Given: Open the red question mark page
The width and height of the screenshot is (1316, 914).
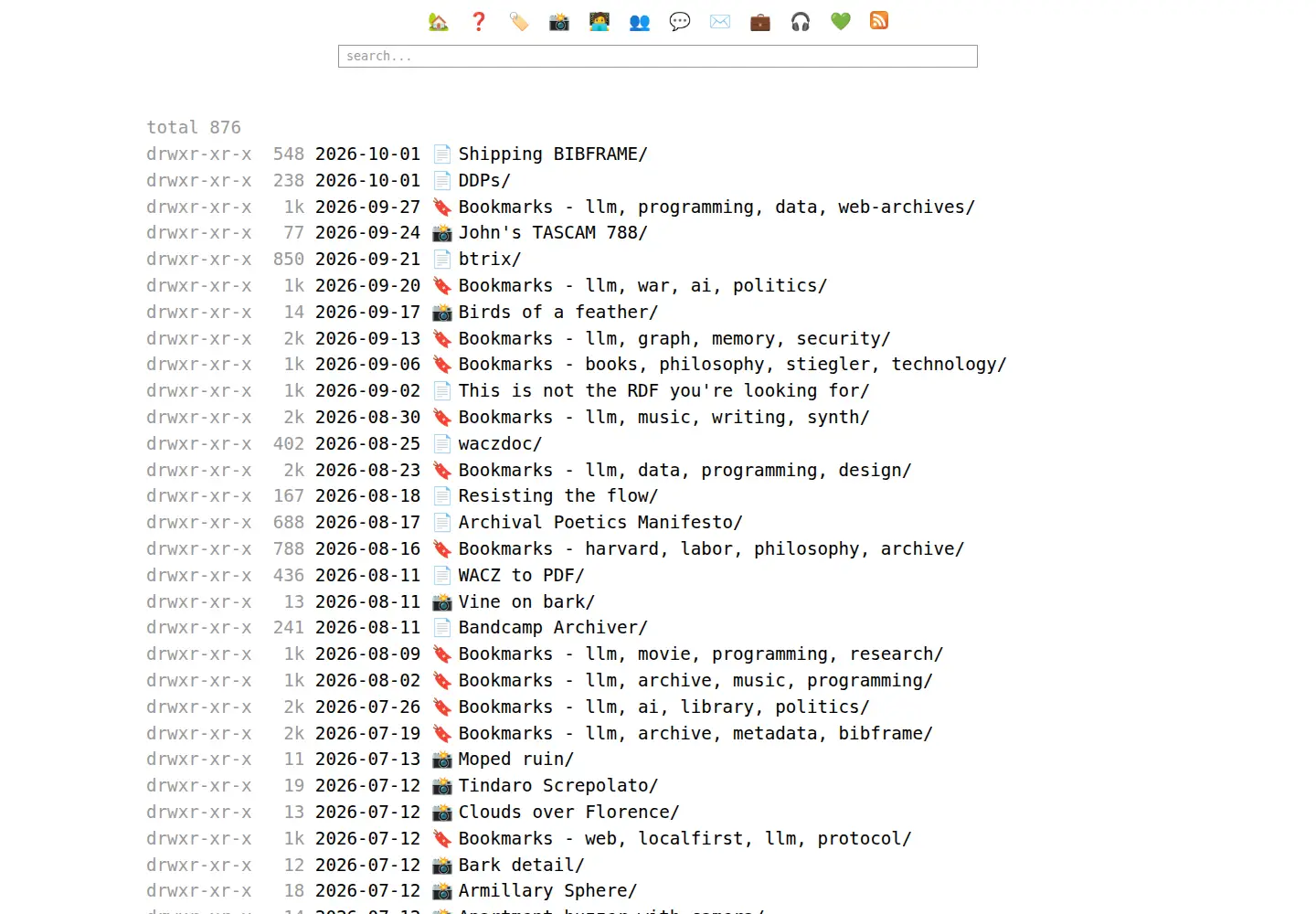Looking at the screenshot, I should pos(479,21).
